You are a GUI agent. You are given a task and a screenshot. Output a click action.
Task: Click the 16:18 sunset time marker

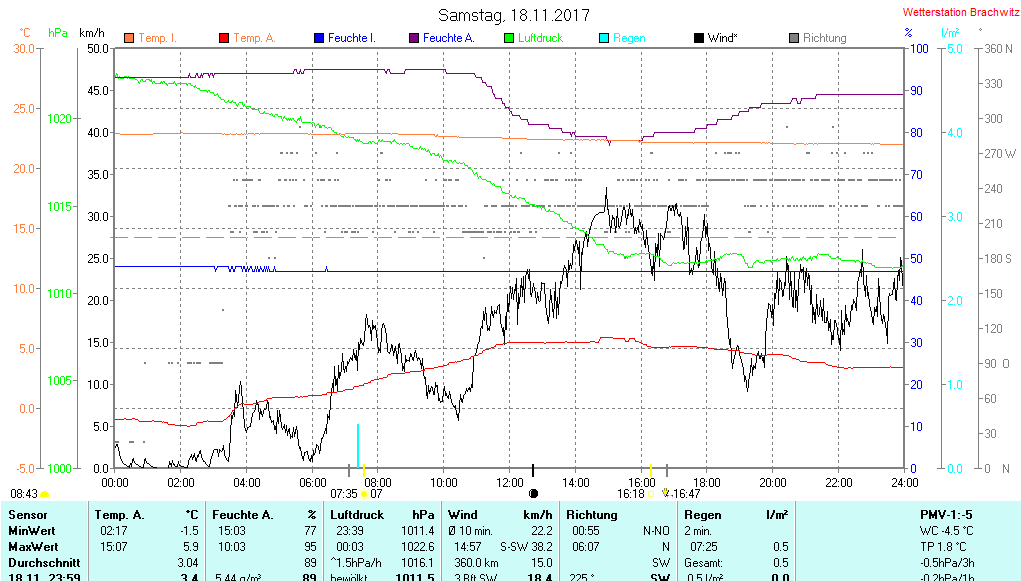tap(630, 493)
